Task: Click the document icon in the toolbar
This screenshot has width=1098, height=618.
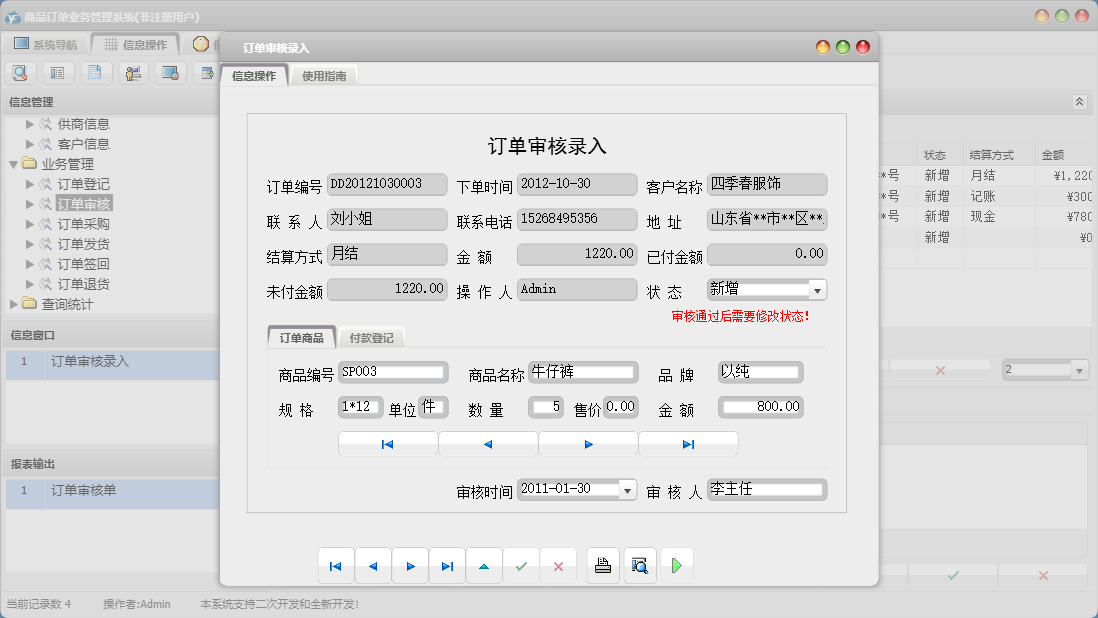Action: point(96,73)
